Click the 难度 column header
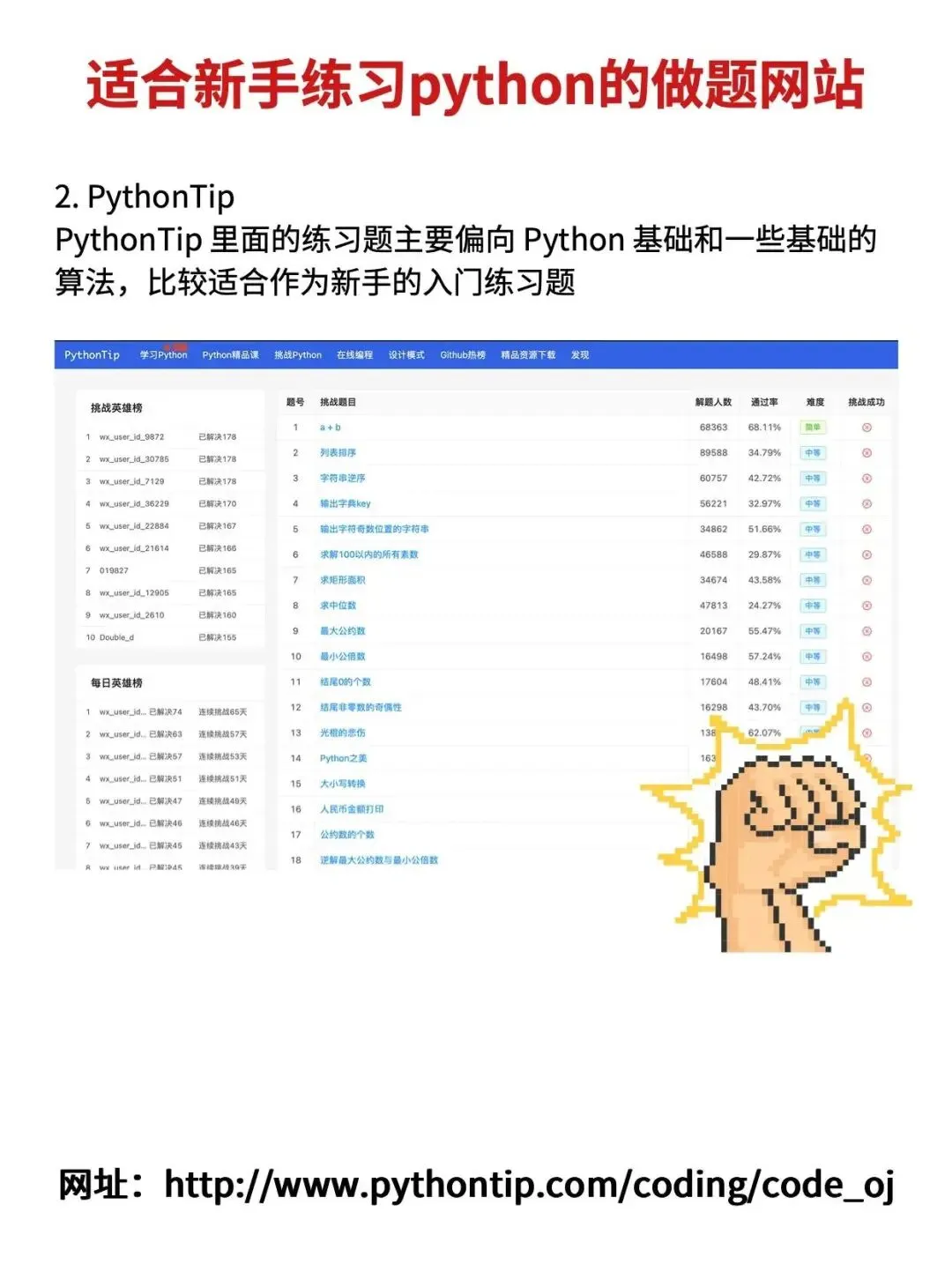Screen dimensions: 952x1272 click(x=815, y=403)
